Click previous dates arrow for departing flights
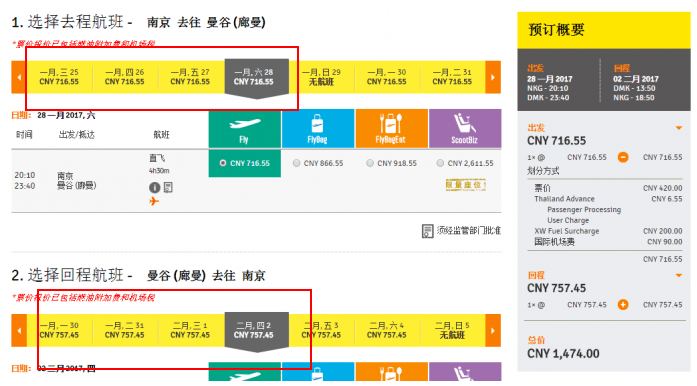 pos(19,77)
